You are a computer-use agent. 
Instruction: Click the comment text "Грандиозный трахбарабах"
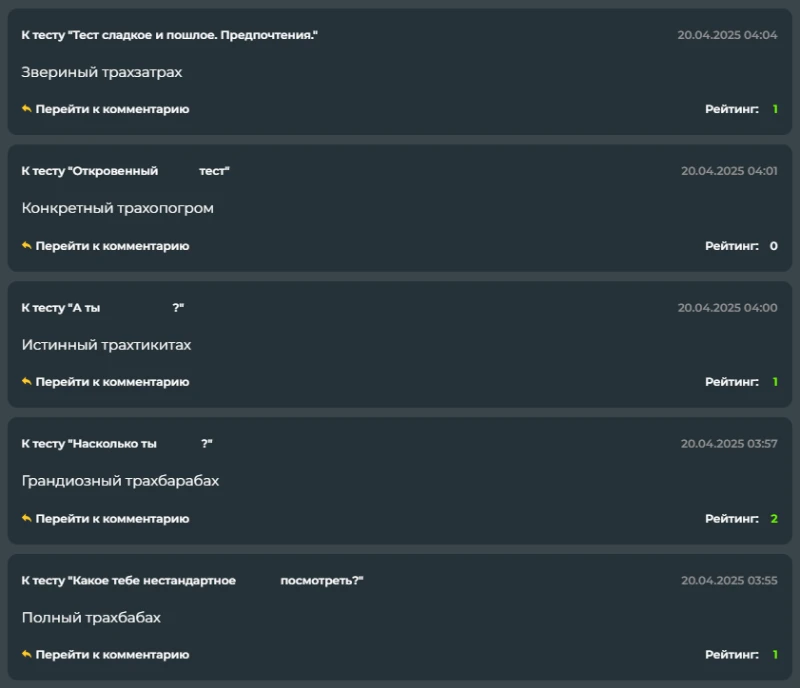(120, 481)
